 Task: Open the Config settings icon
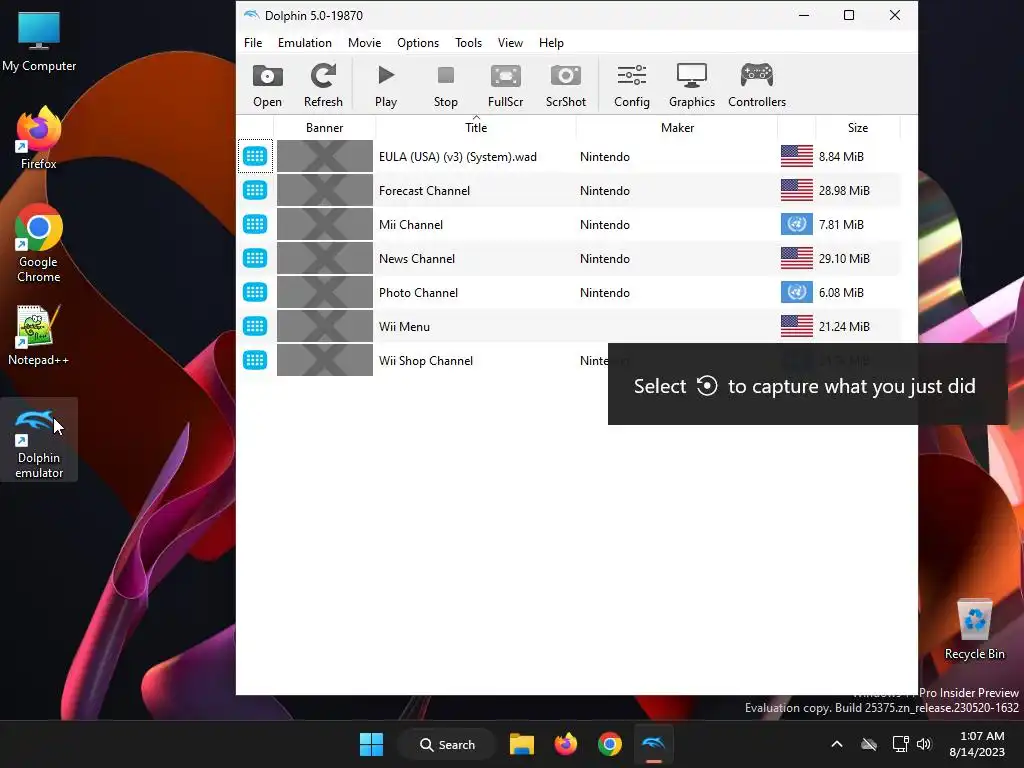click(632, 86)
